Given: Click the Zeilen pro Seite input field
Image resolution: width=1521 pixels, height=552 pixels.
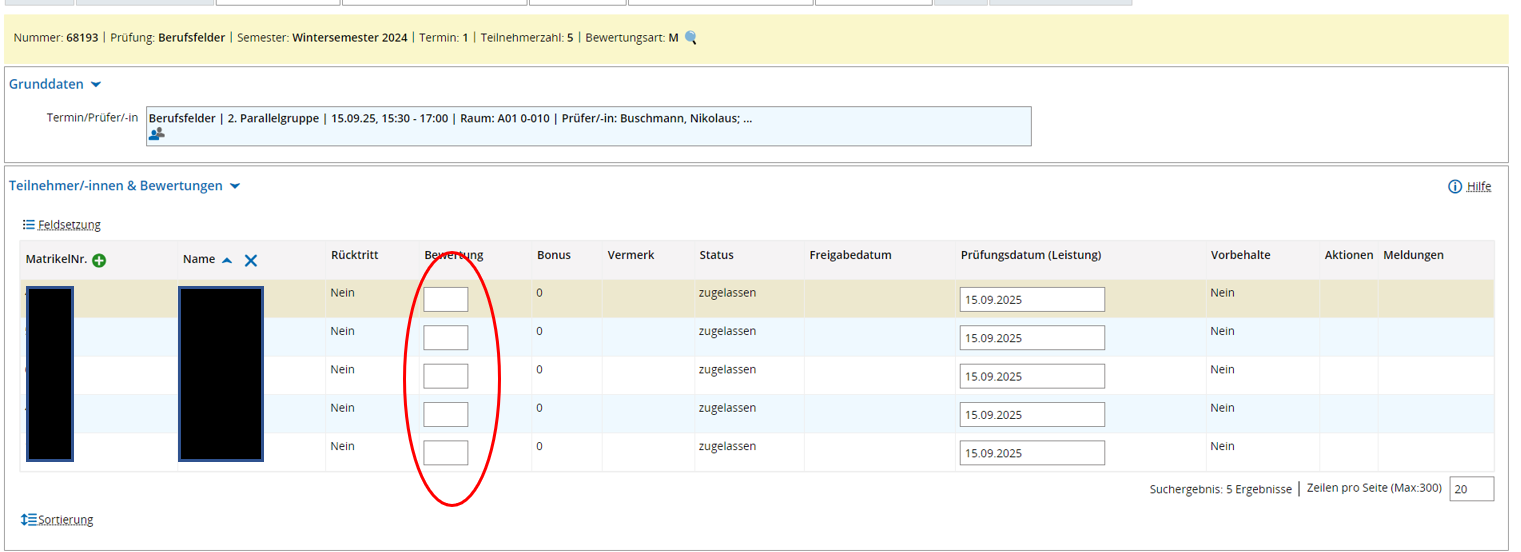Looking at the screenshot, I should 1471,489.
